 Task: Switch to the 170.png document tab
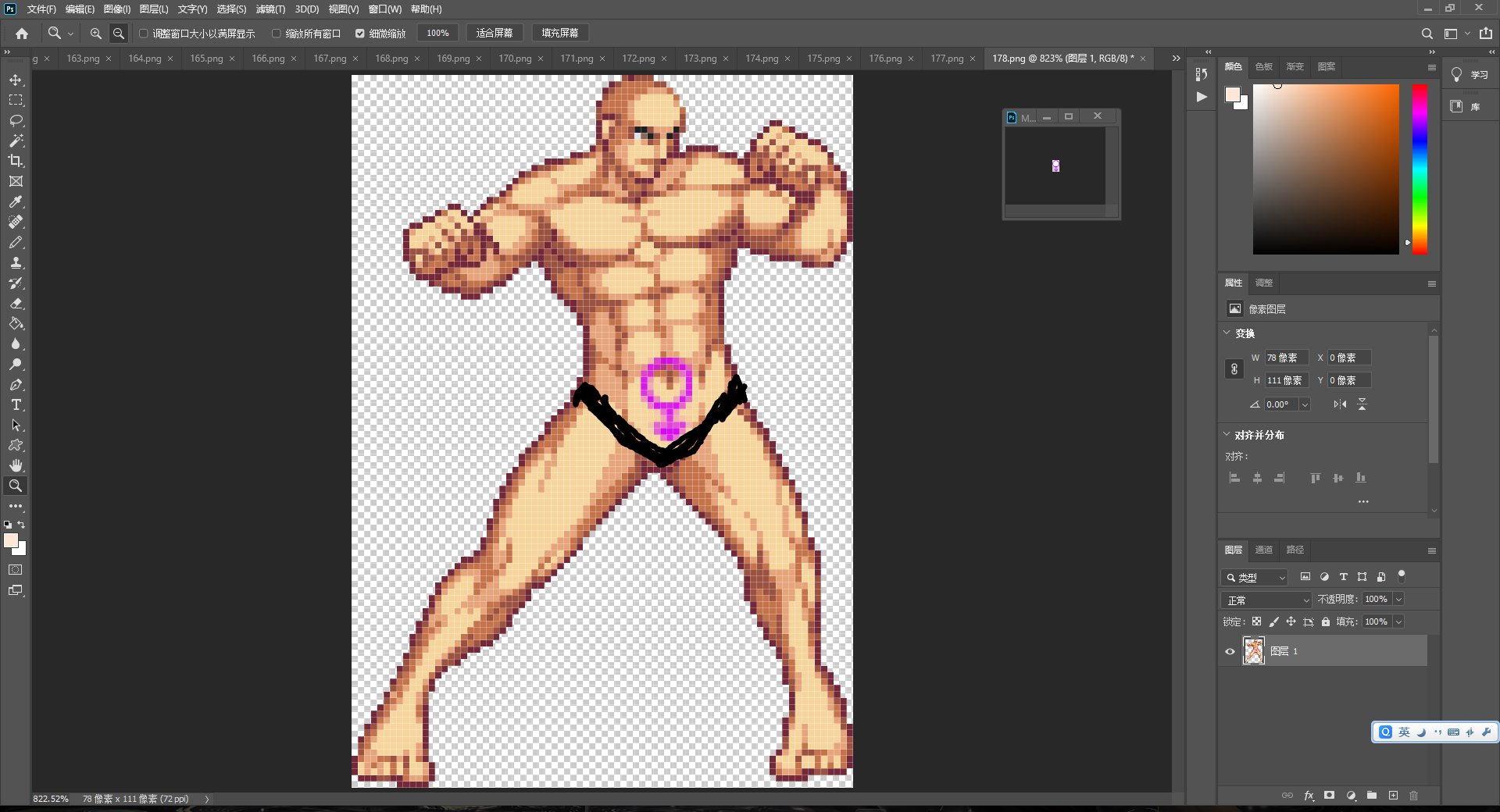pyautogui.click(x=515, y=59)
